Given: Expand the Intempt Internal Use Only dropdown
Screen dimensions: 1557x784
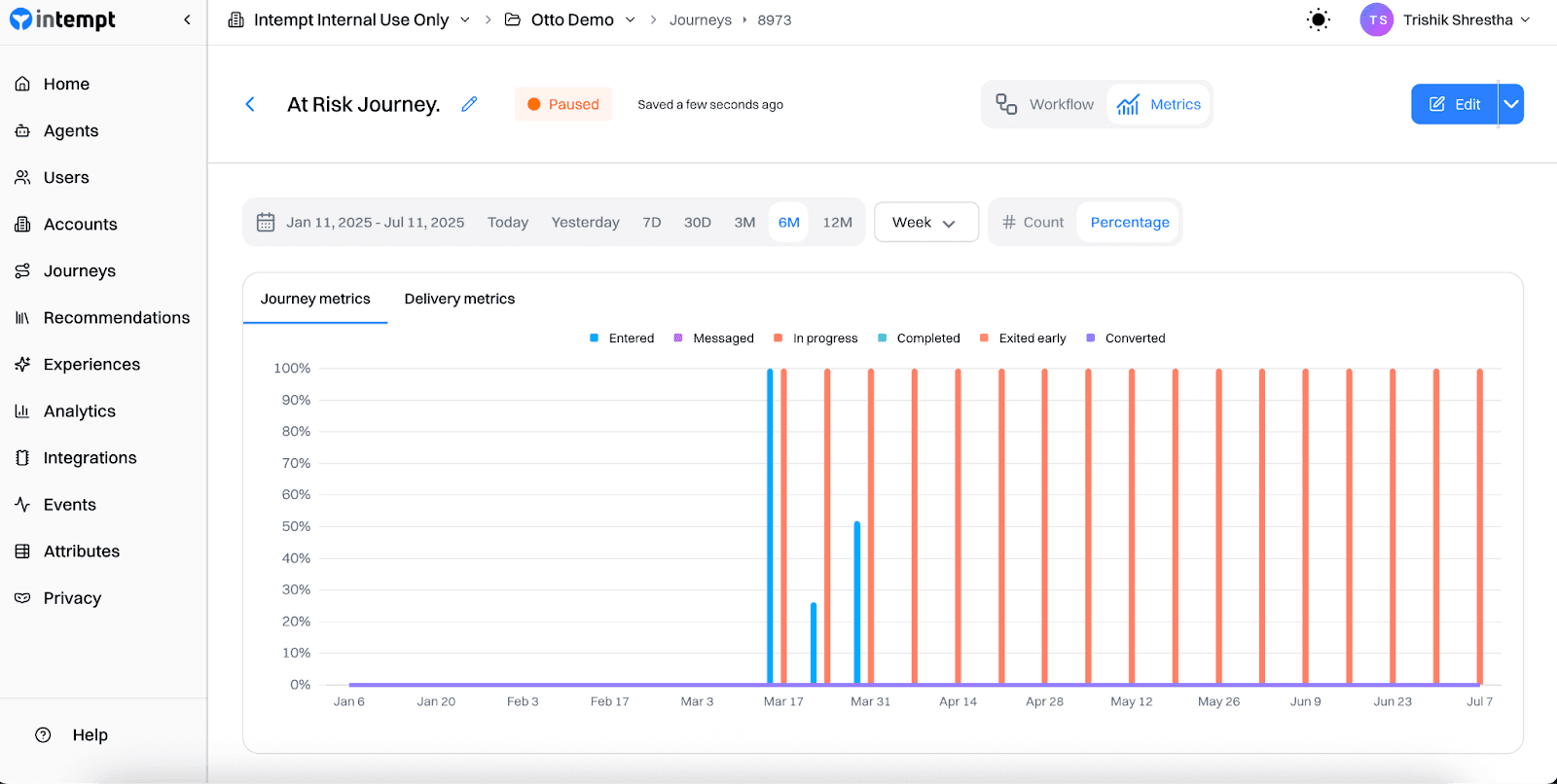Looking at the screenshot, I should [x=464, y=19].
